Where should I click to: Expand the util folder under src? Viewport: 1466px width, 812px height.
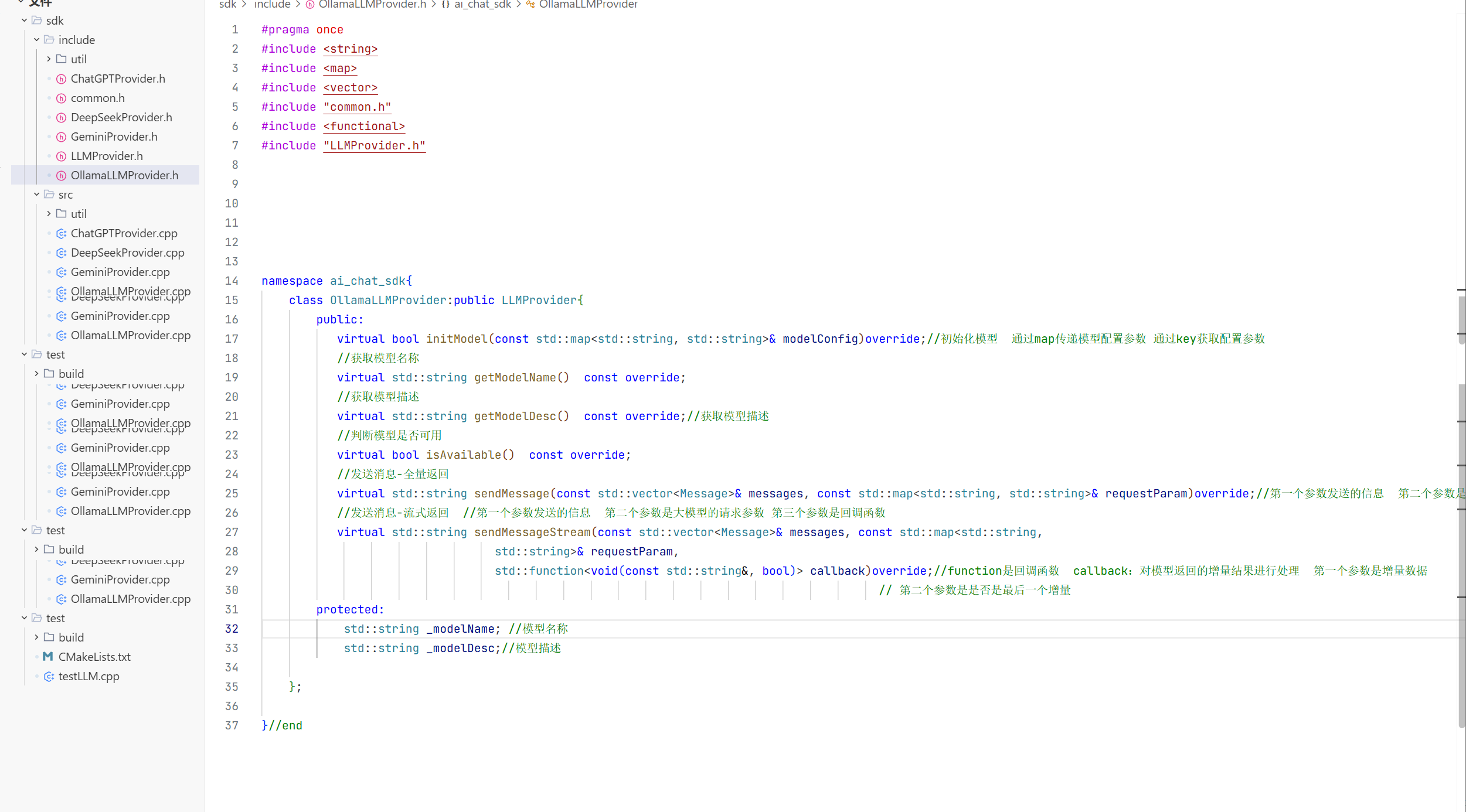coord(49,214)
